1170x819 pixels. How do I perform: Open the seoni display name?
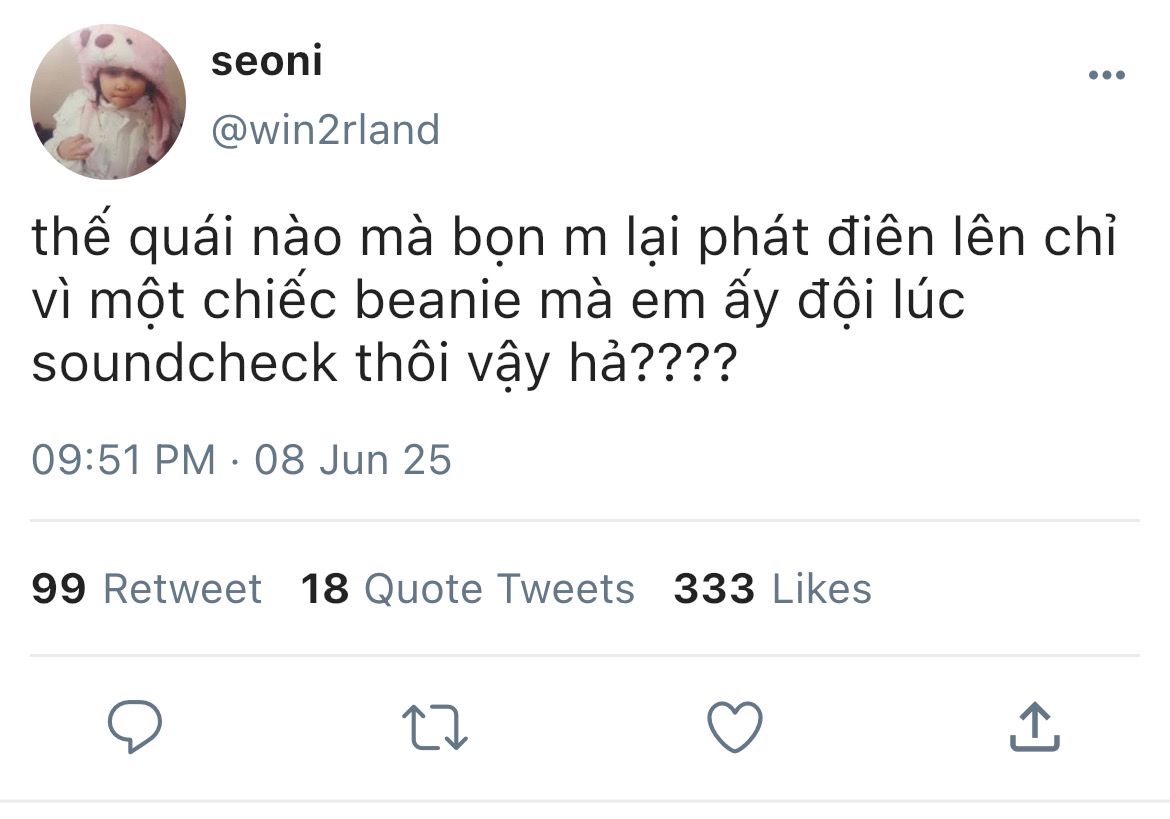click(266, 61)
